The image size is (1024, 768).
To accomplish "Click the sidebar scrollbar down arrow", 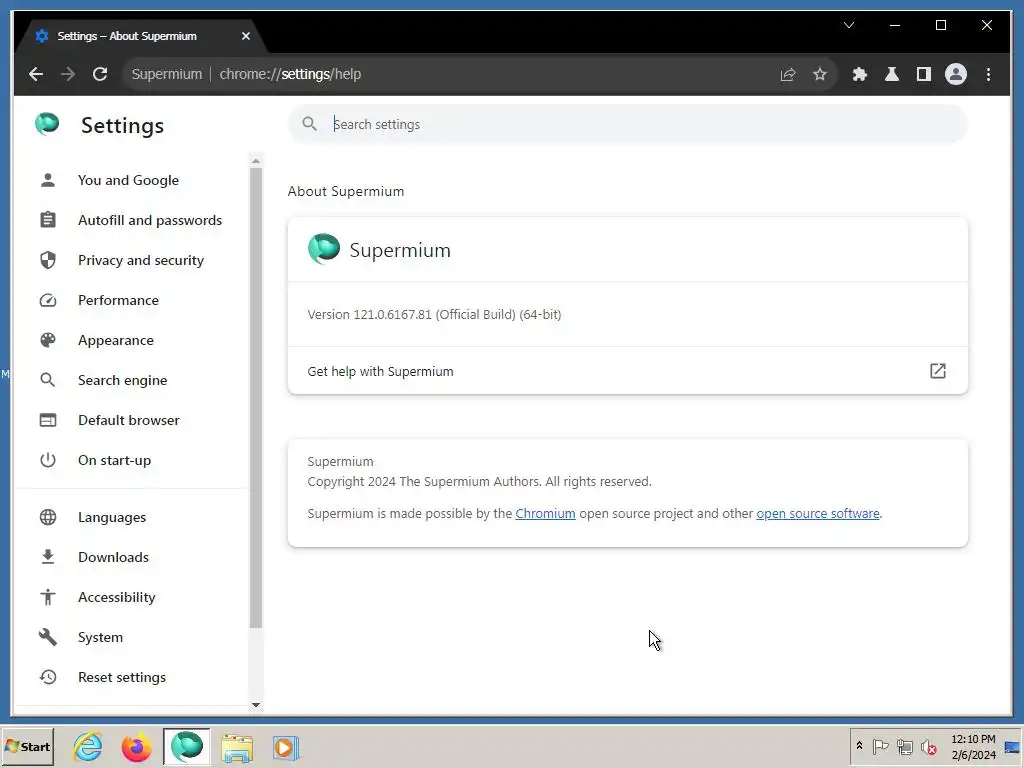I will point(256,705).
